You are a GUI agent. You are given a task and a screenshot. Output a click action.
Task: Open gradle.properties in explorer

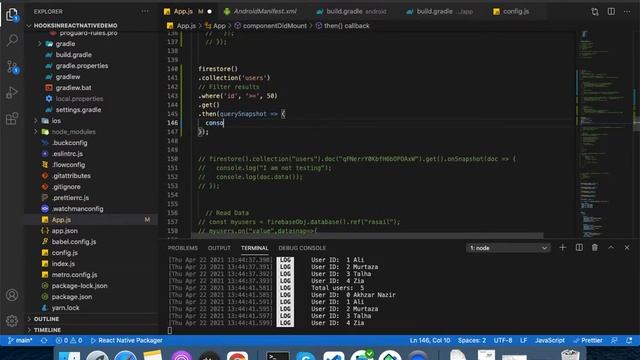(82, 66)
